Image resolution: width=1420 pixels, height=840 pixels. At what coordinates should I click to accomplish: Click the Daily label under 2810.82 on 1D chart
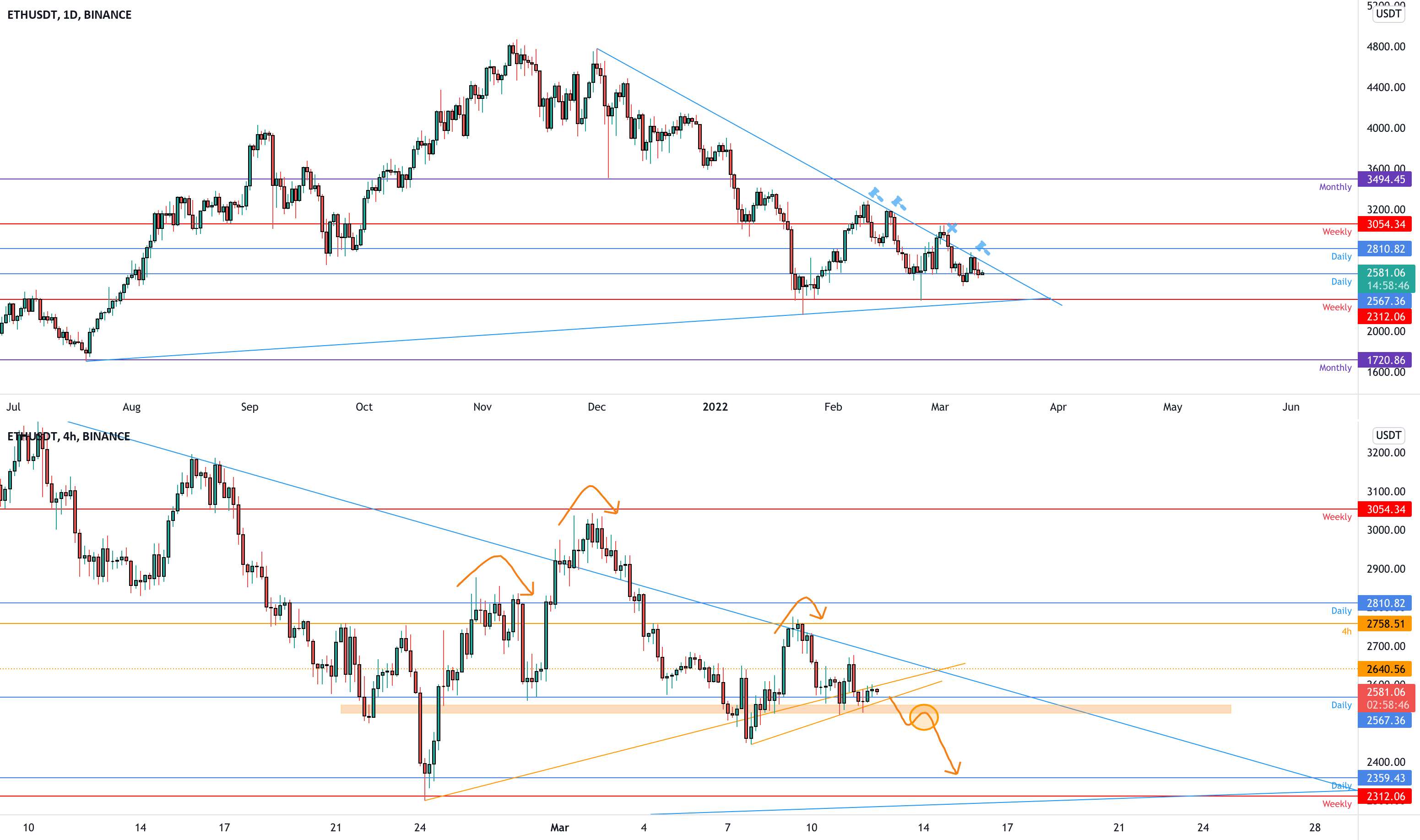(1341, 256)
